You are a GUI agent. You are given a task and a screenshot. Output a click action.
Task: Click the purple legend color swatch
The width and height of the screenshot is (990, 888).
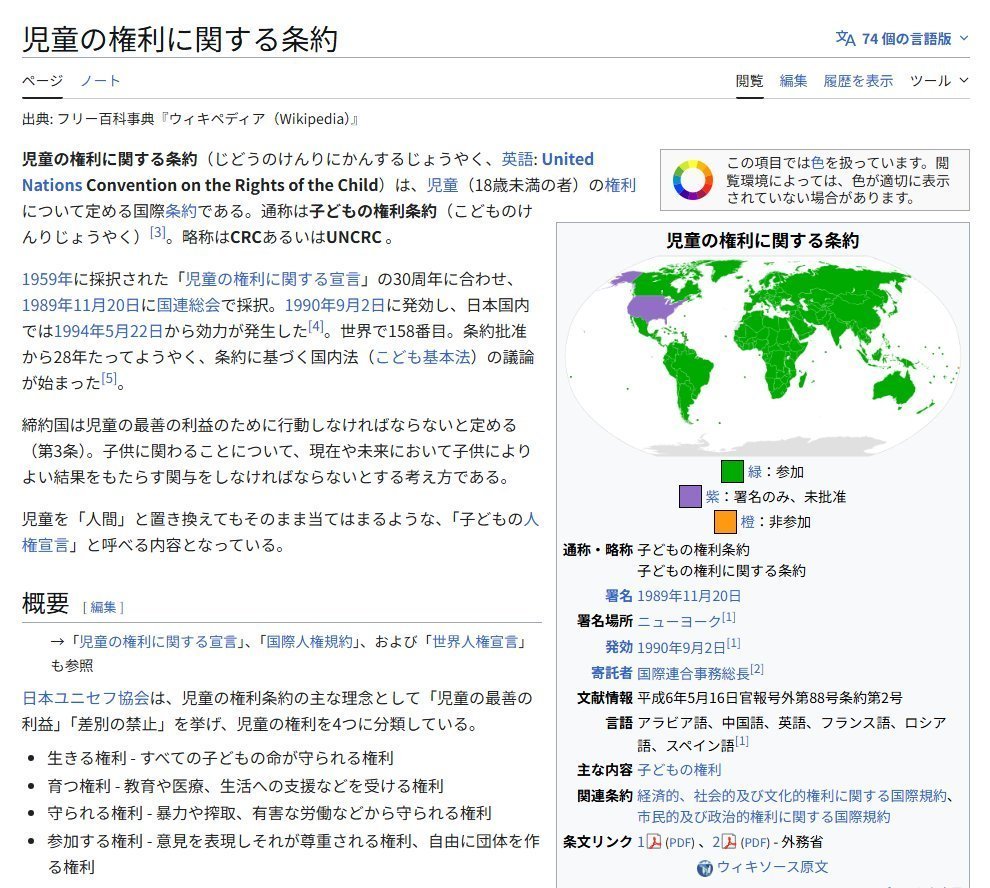(x=690, y=496)
